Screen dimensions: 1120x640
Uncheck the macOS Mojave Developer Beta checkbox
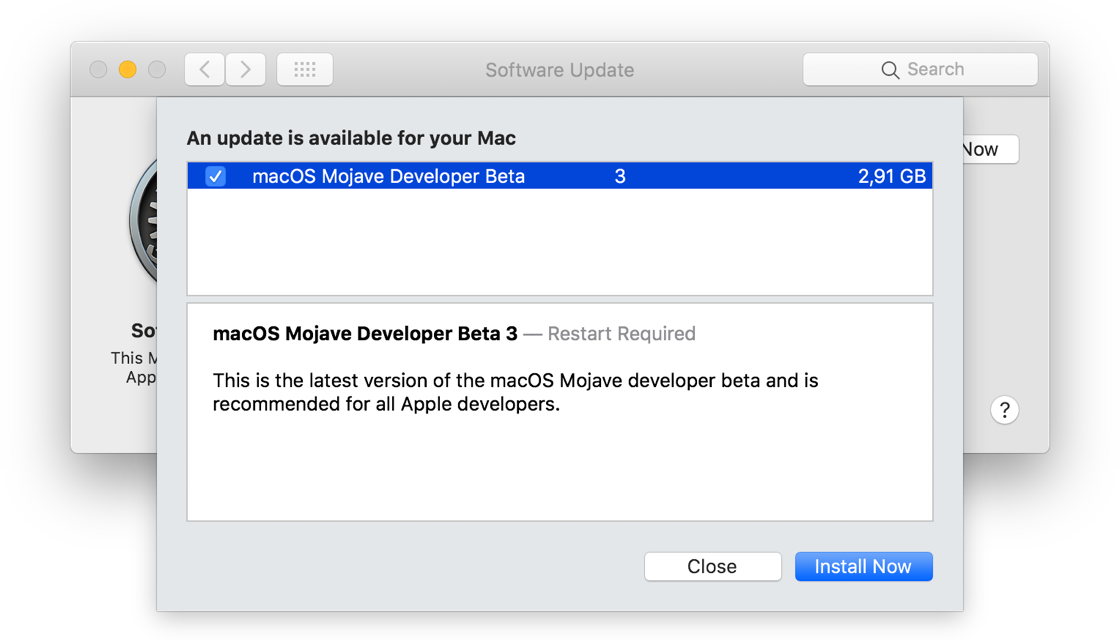coord(216,176)
